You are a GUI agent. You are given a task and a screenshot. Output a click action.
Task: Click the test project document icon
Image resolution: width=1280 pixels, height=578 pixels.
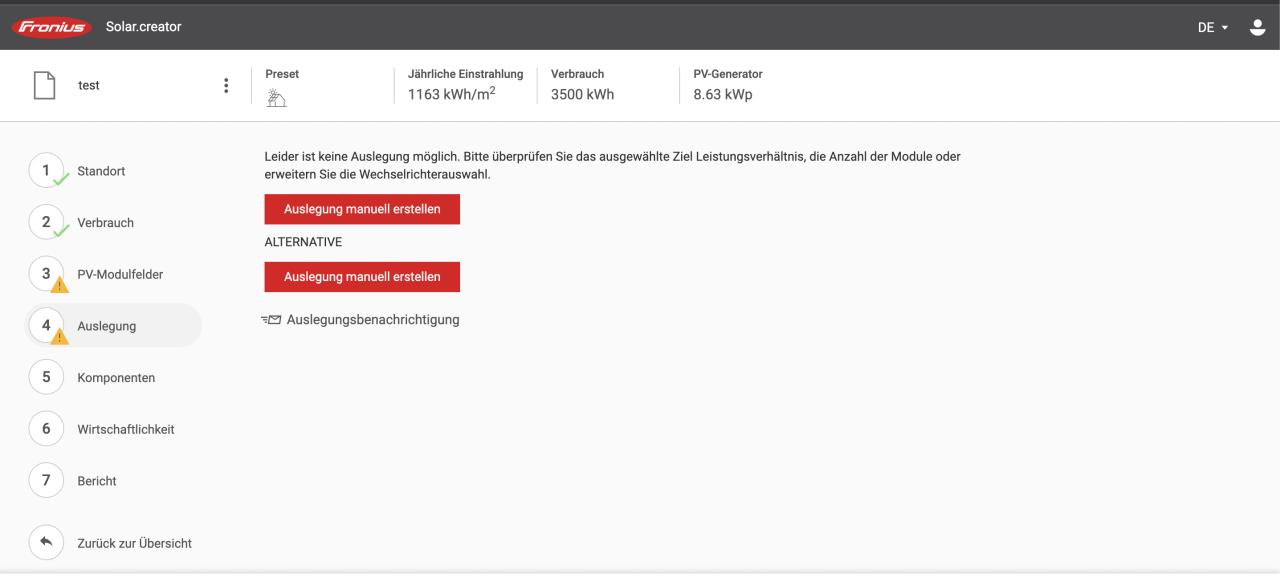click(44, 86)
